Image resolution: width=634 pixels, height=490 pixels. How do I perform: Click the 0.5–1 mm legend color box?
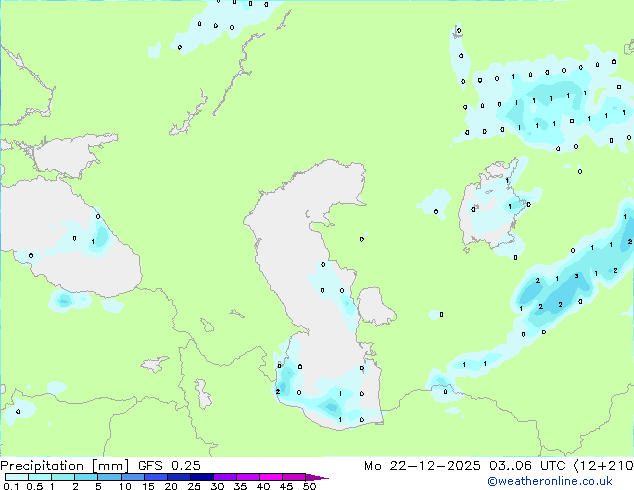[x=40, y=477]
